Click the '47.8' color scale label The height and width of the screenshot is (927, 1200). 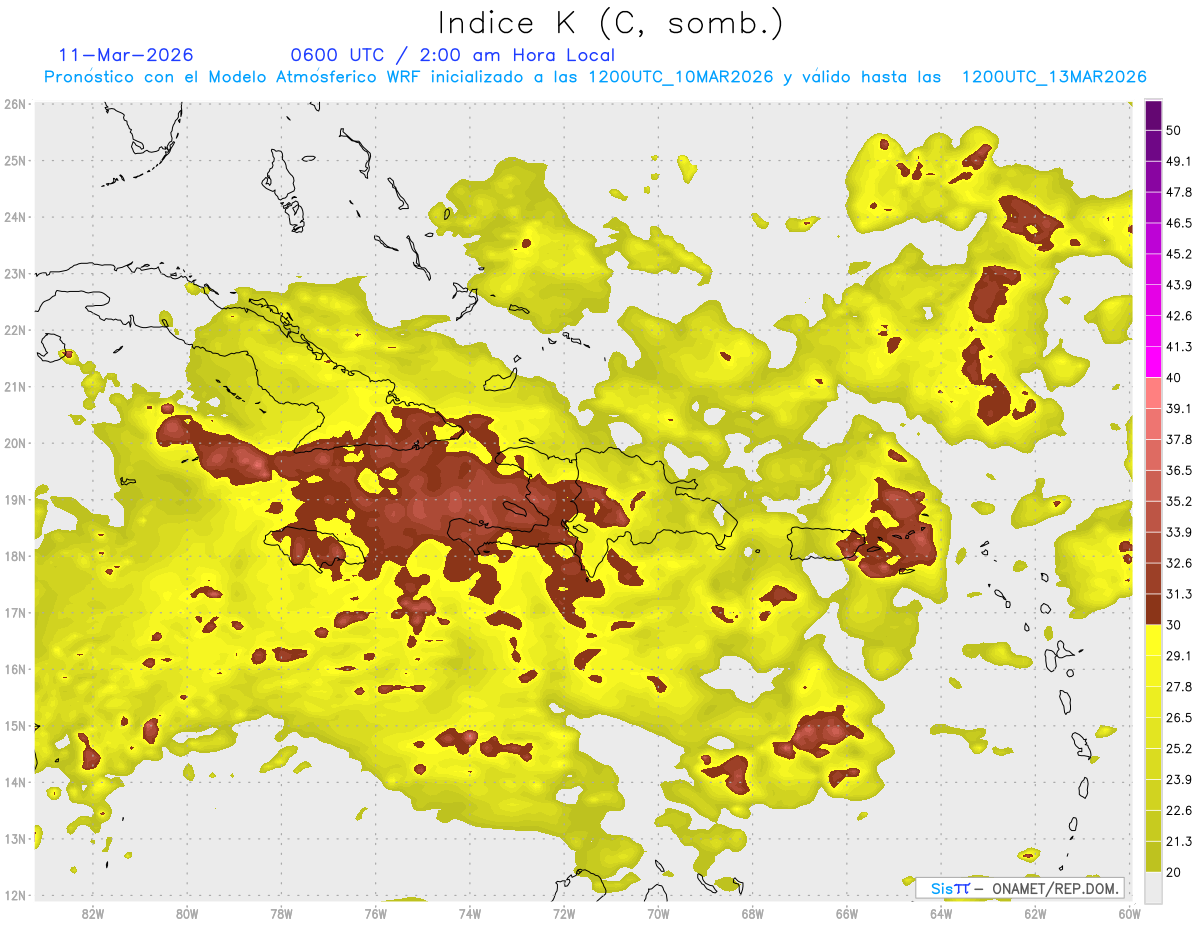click(x=1179, y=192)
